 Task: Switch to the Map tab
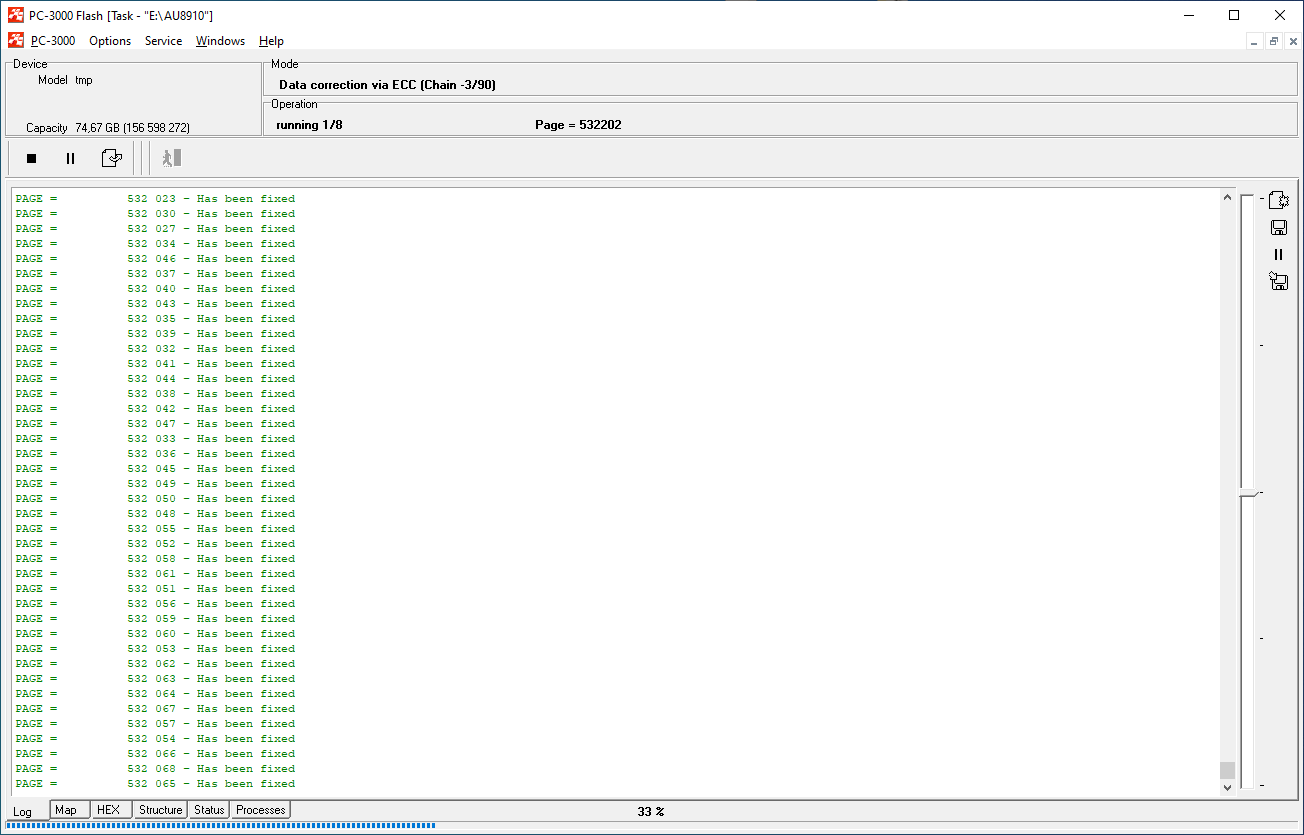[66, 810]
